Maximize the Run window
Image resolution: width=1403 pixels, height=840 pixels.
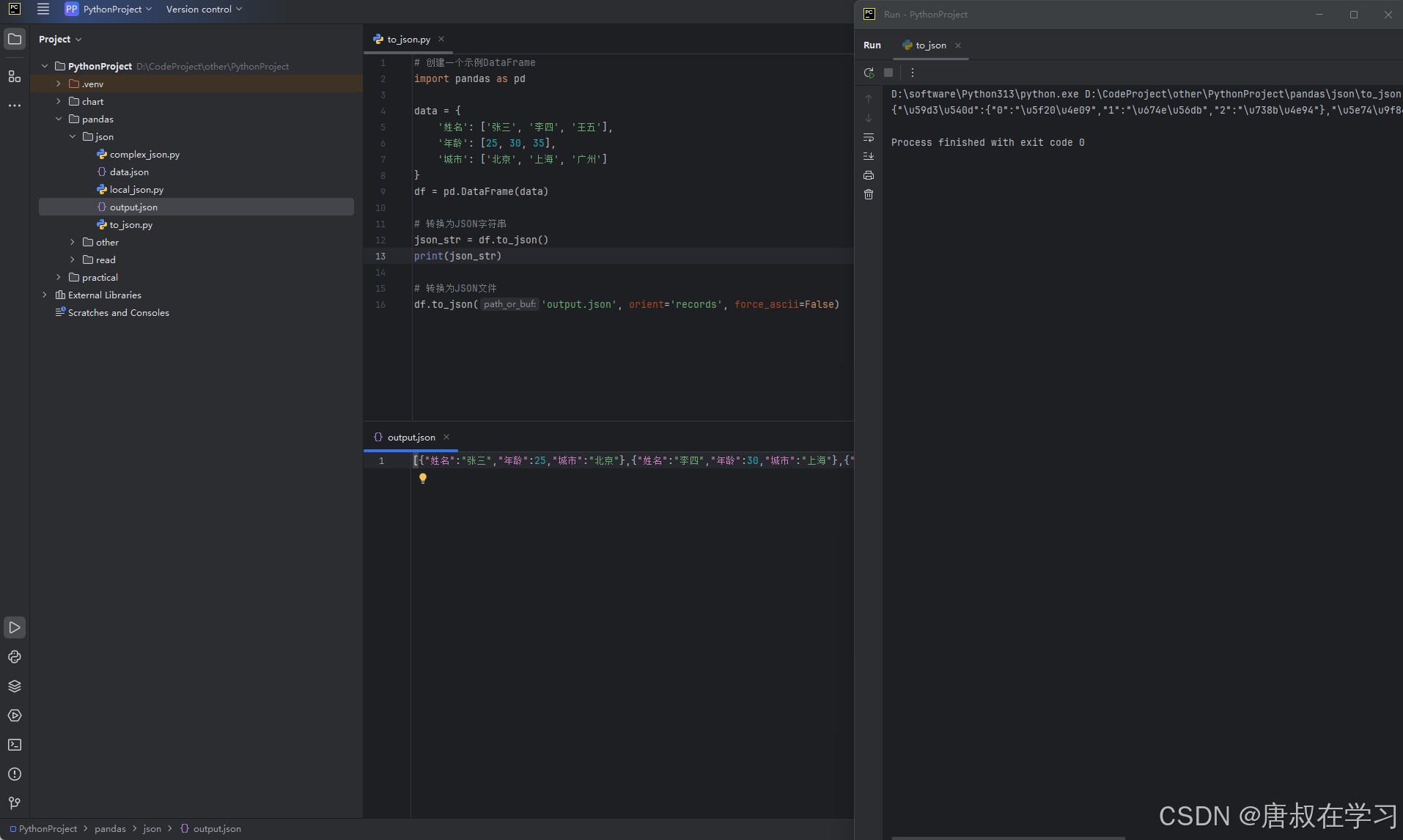pyautogui.click(x=1354, y=15)
